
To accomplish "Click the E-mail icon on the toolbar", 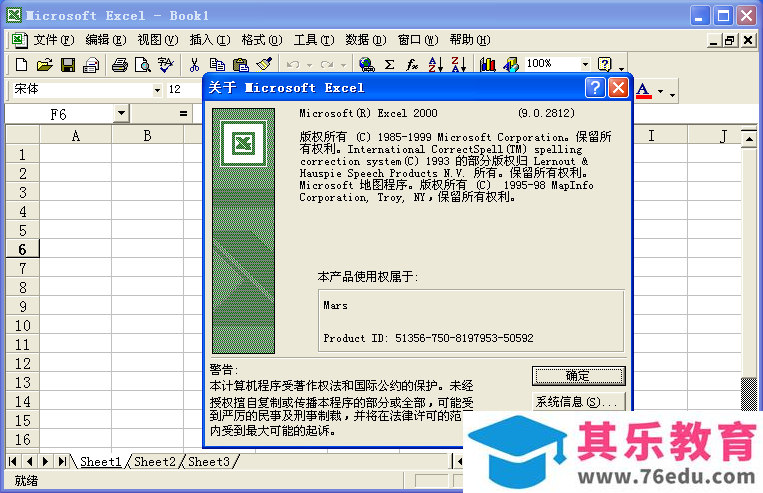I will click(91, 64).
